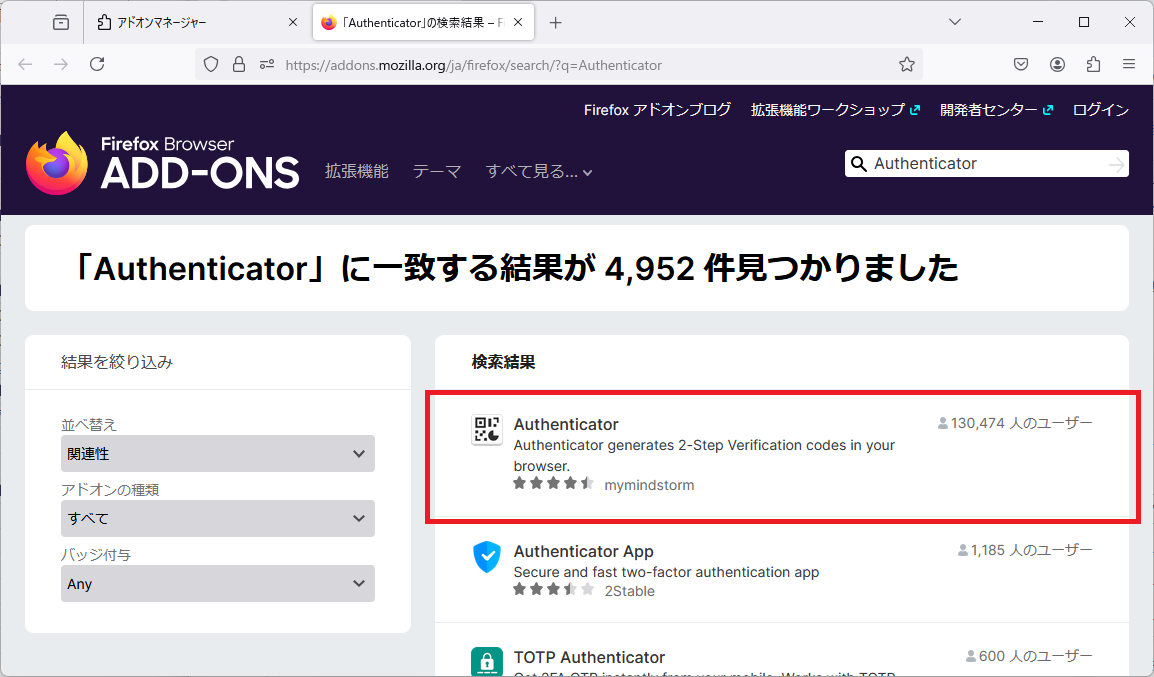Open the Firefox アドオンブログ link
The image size is (1154, 677).
(x=656, y=110)
